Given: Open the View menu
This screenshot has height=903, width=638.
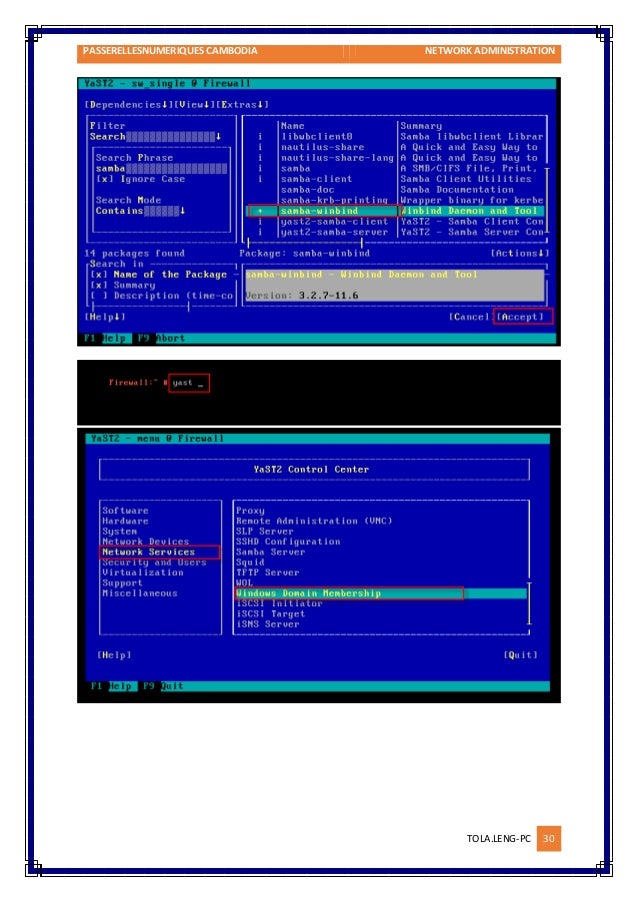Looking at the screenshot, I should pos(194,104).
